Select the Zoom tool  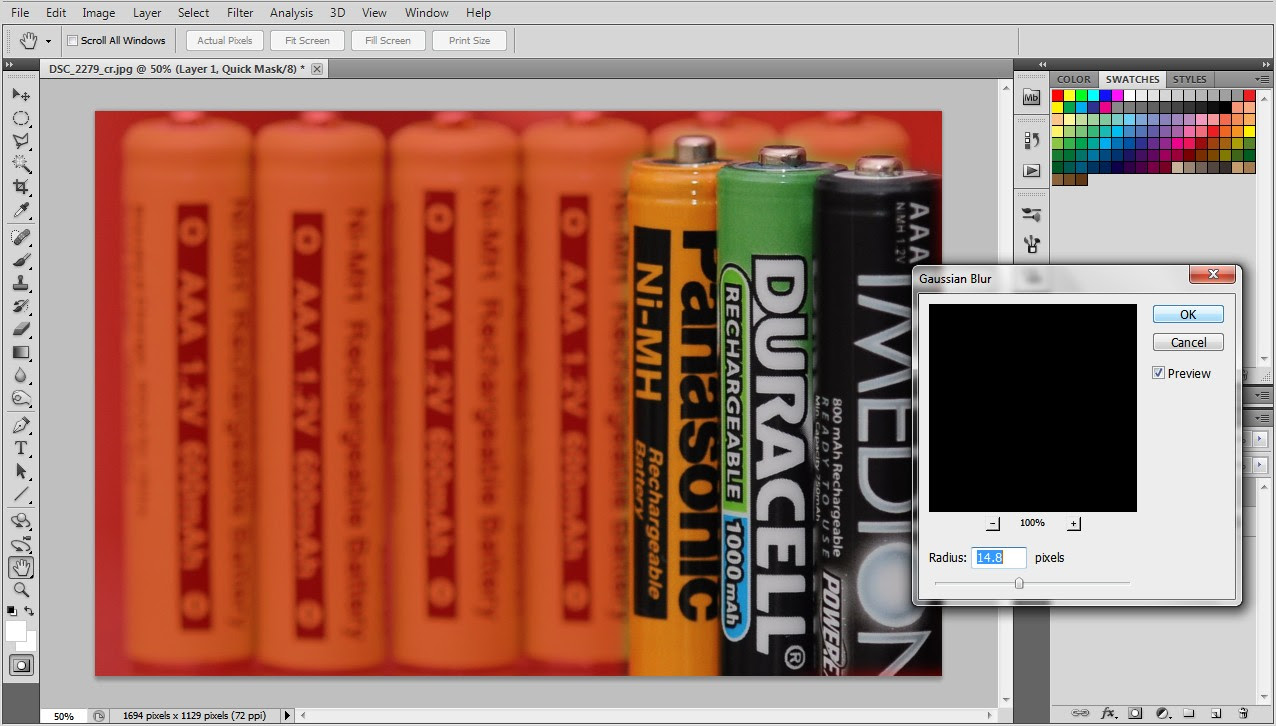point(21,590)
